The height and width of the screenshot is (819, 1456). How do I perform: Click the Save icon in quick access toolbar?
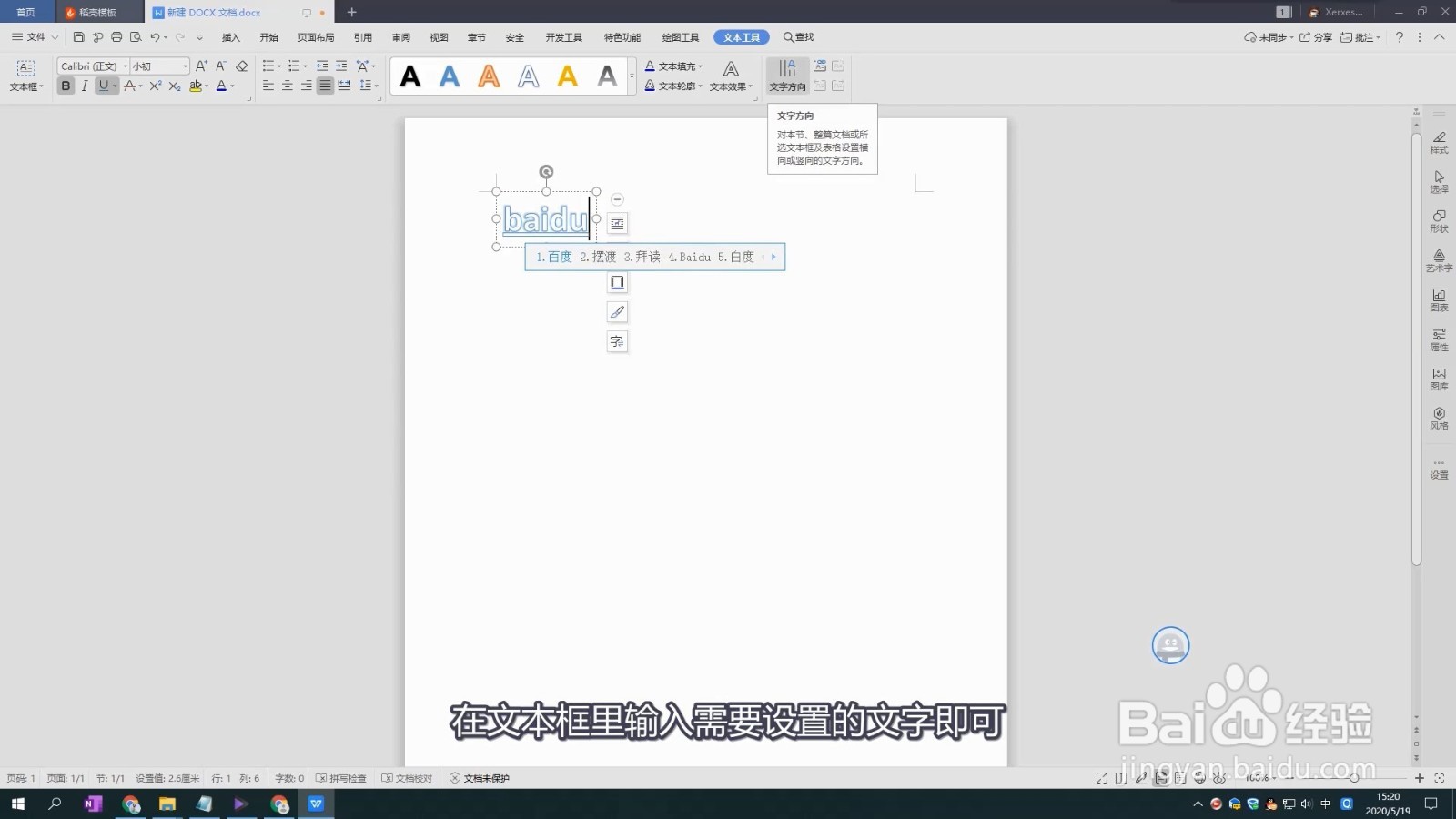[x=78, y=37]
